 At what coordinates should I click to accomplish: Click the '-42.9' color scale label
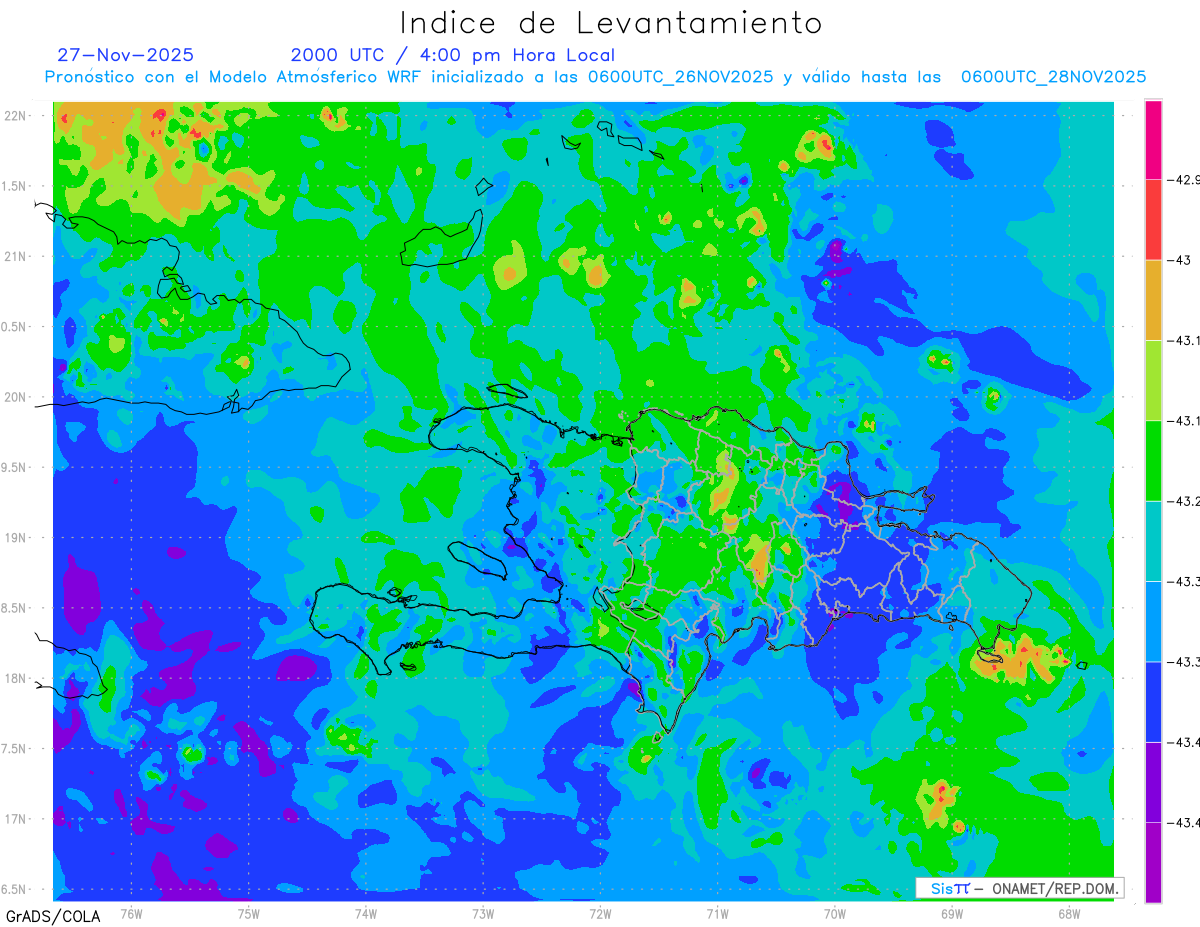1184,180
